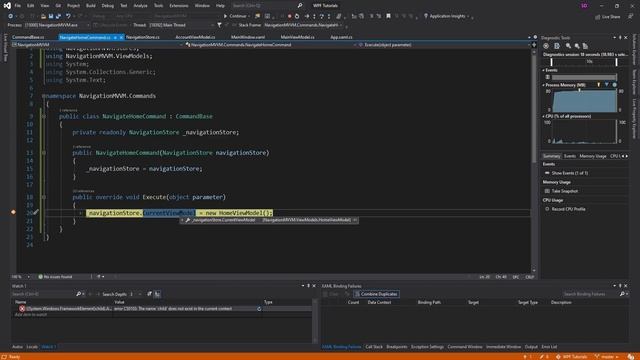
Task: Open the Immediate Window tab
Action: [x=503, y=347]
